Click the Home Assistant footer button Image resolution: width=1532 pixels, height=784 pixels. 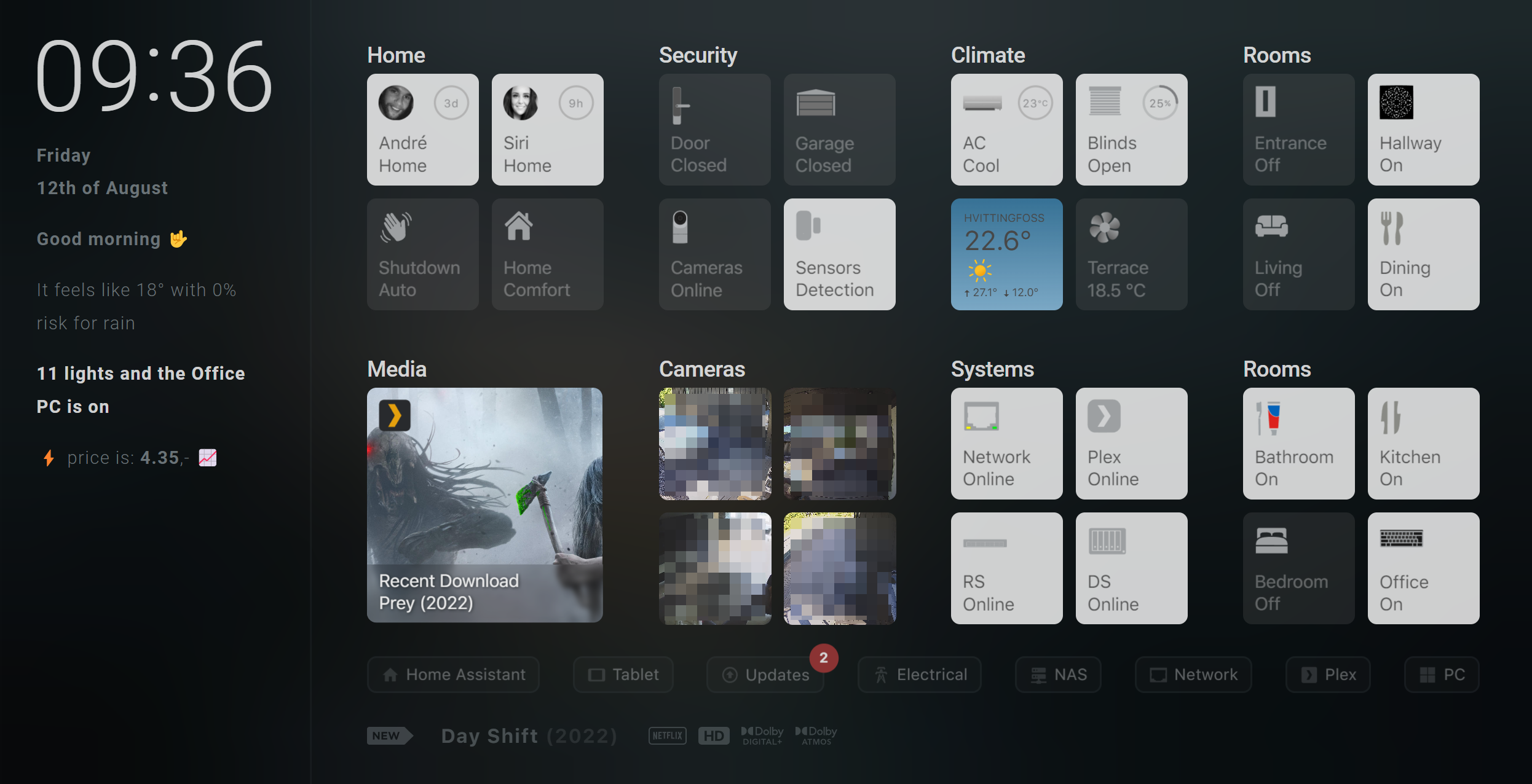(x=453, y=675)
